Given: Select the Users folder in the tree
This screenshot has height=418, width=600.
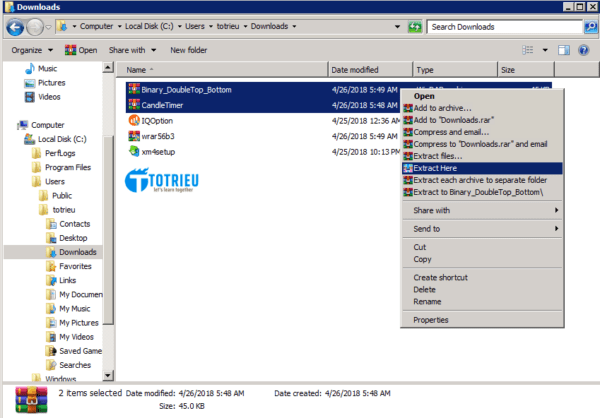Looking at the screenshot, I should [x=48, y=181].
